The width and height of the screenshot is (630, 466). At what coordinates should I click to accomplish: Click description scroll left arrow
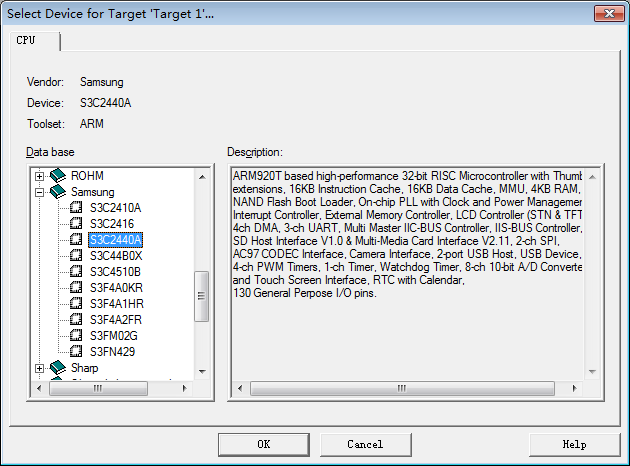(240, 388)
